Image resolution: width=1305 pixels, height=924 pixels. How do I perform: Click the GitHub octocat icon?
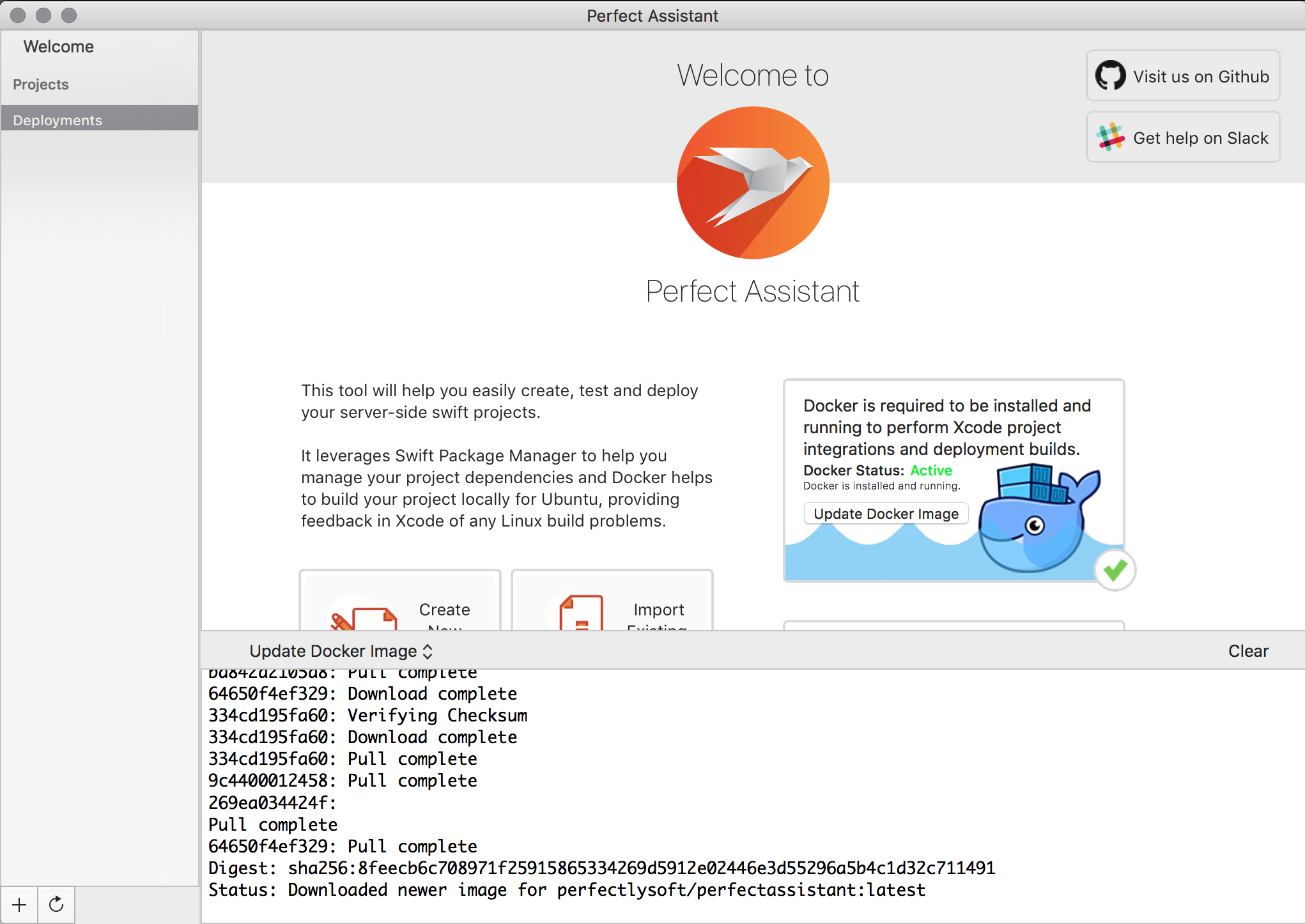pos(1110,76)
